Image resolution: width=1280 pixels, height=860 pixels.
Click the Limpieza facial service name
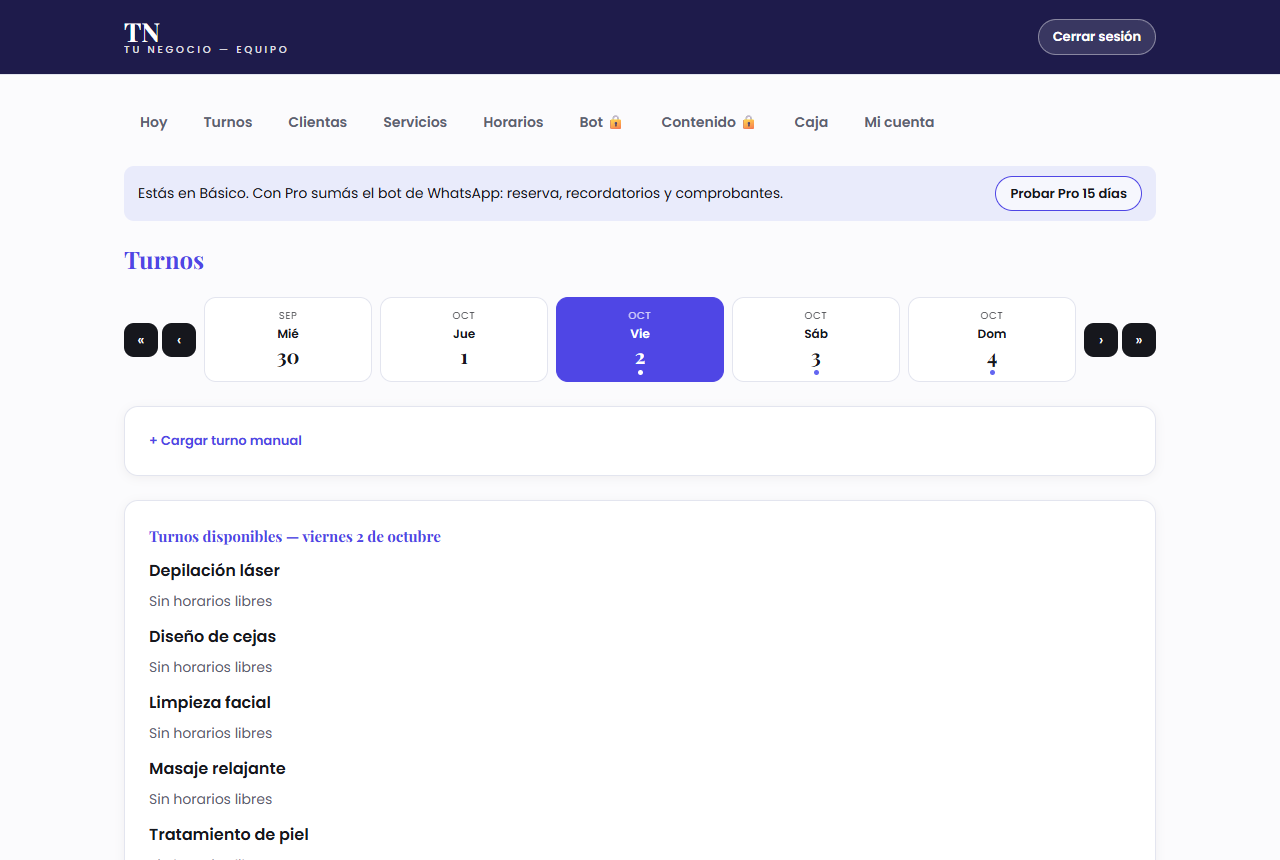point(210,702)
